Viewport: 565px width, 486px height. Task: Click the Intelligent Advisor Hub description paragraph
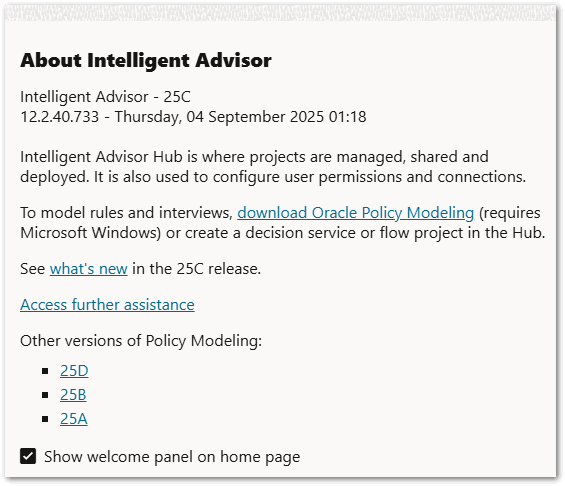point(273,167)
